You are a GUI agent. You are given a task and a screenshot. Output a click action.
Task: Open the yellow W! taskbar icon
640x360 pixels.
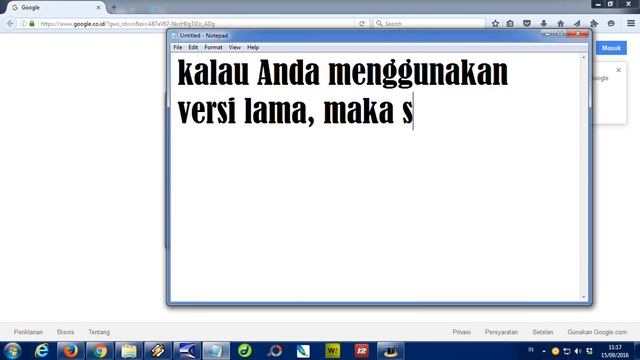click(333, 351)
